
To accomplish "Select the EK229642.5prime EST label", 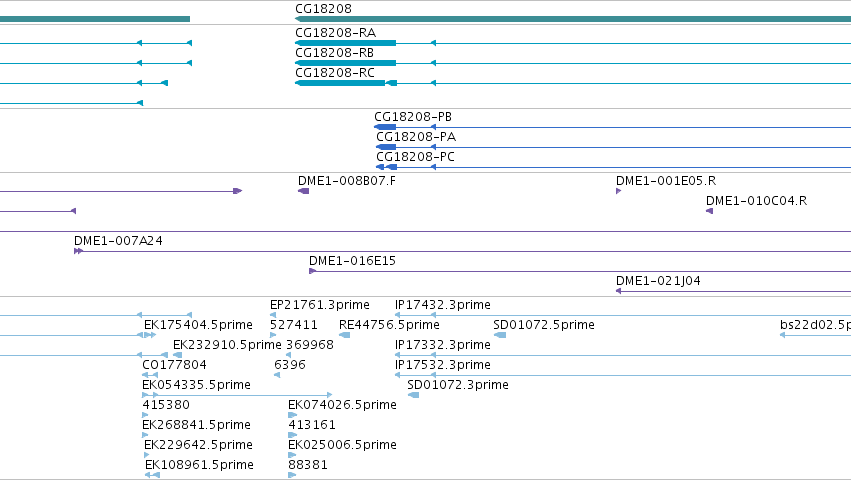I will pyautogui.click(x=199, y=445).
